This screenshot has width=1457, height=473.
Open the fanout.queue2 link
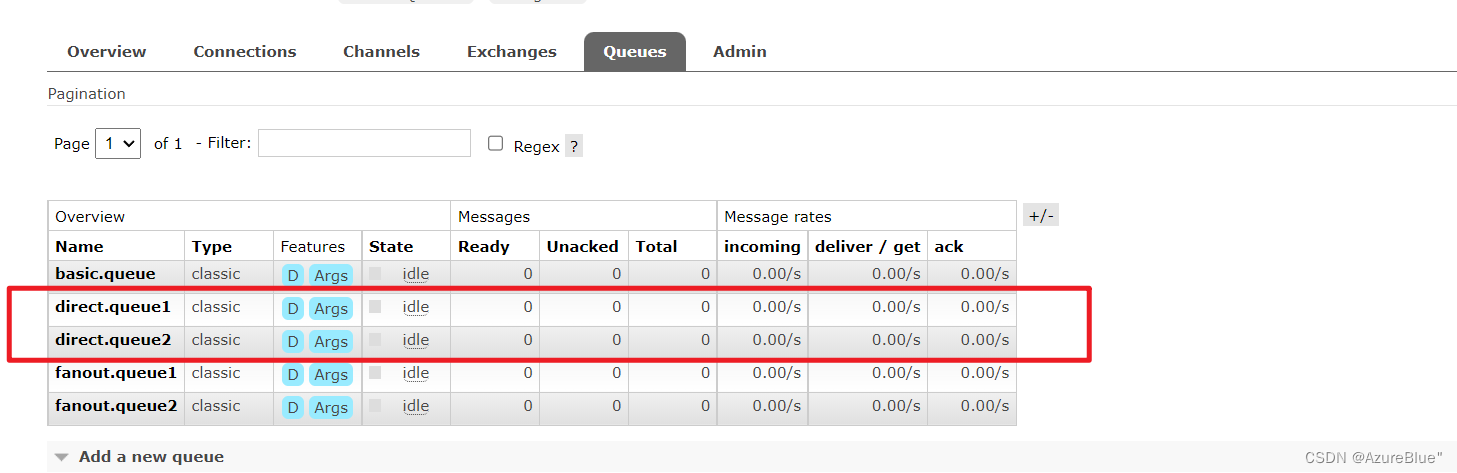tap(116, 406)
